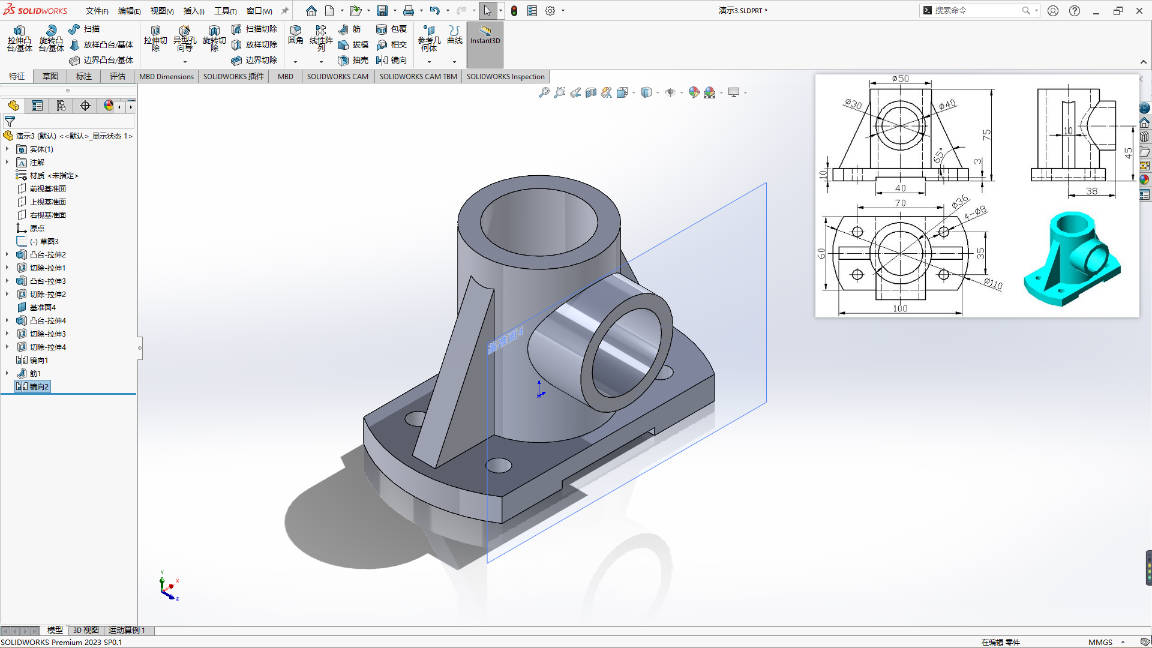Select the Swept Boss (扫描) tool
This screenshot has height=648, width=1152.
84,29
